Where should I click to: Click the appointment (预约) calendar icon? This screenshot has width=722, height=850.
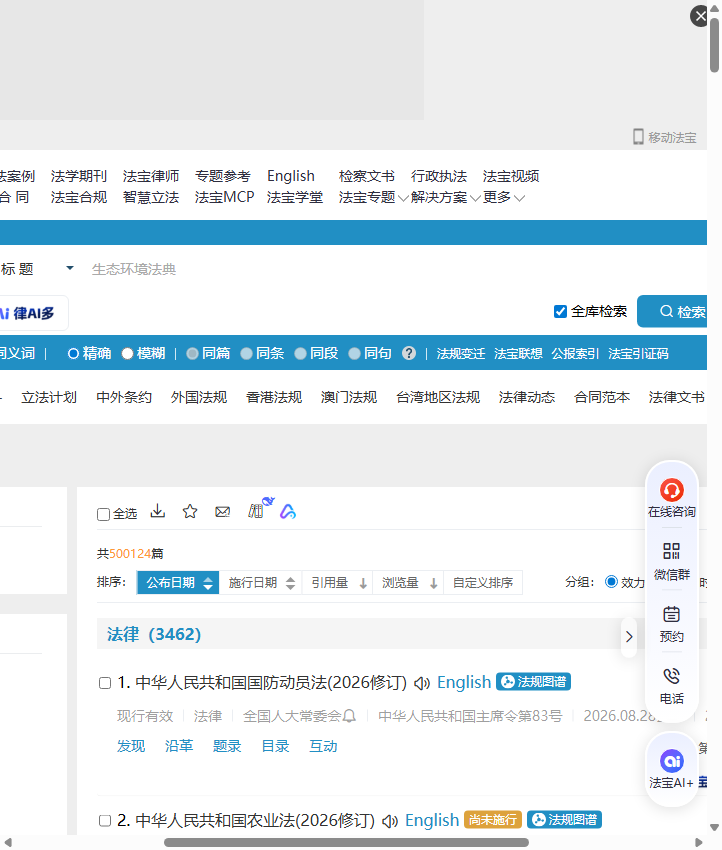[x=671, y=614]
